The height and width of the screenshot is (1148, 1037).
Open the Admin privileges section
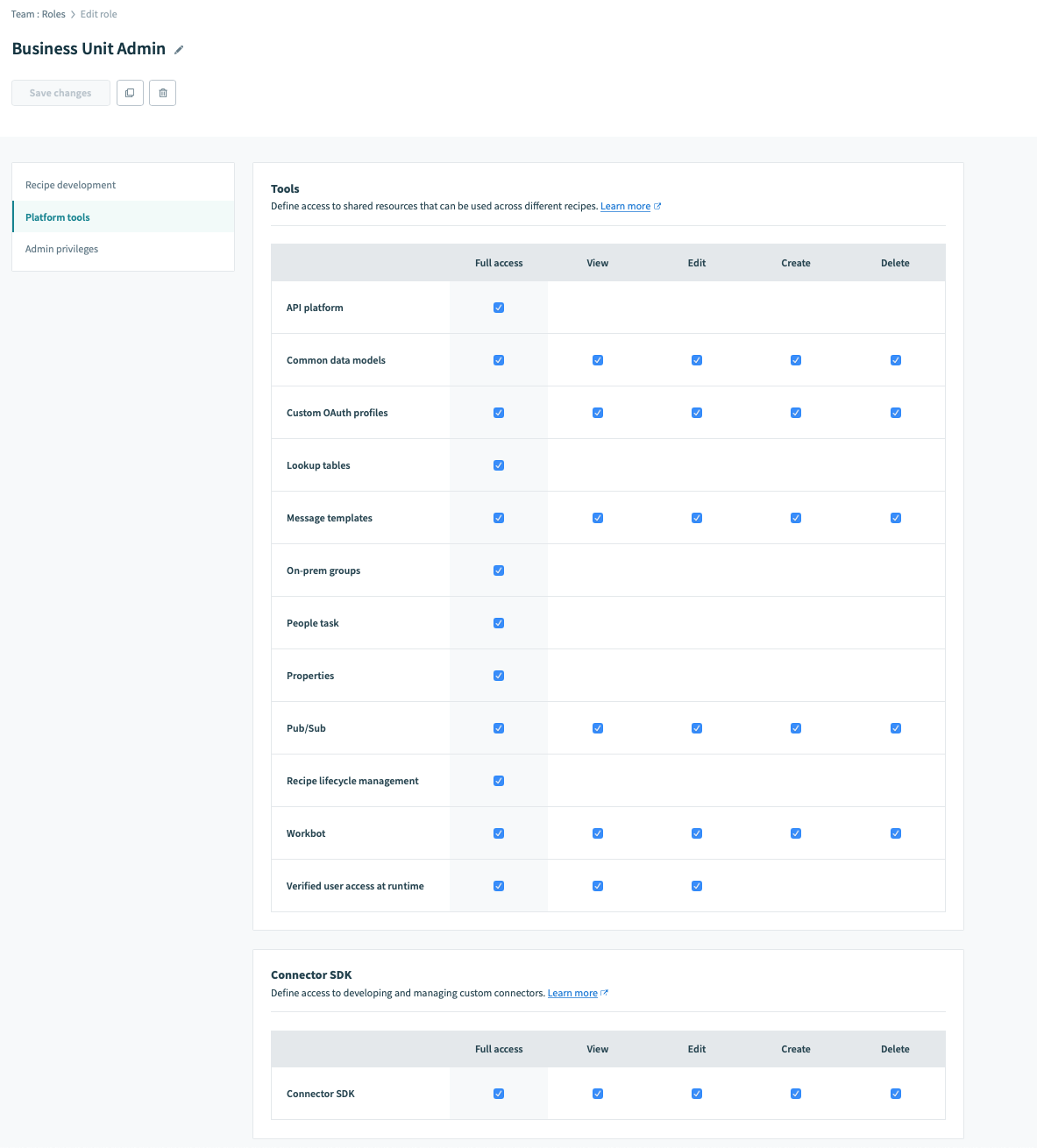tap(123, 249)
